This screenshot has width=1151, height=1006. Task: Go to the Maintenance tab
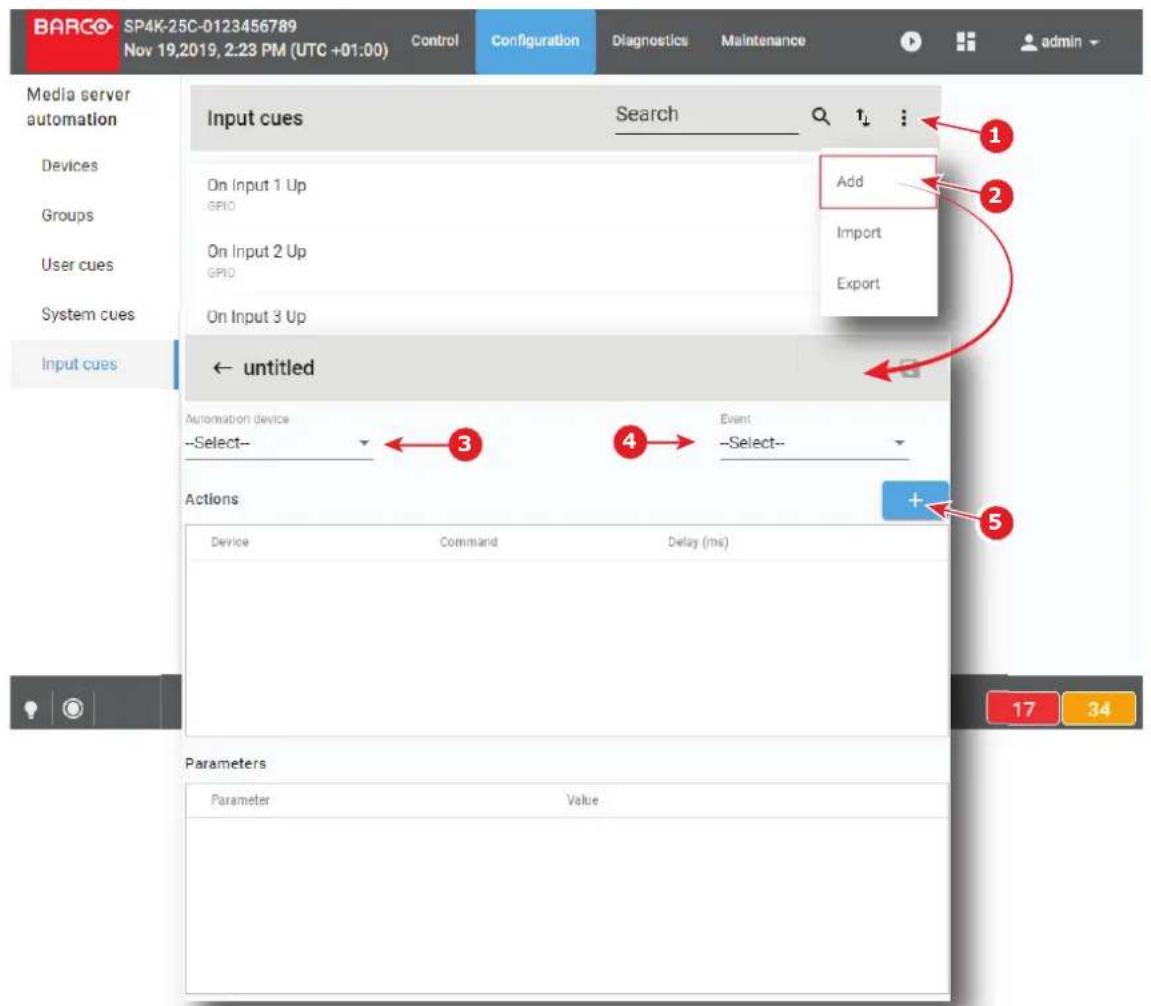tap(763, 40)
